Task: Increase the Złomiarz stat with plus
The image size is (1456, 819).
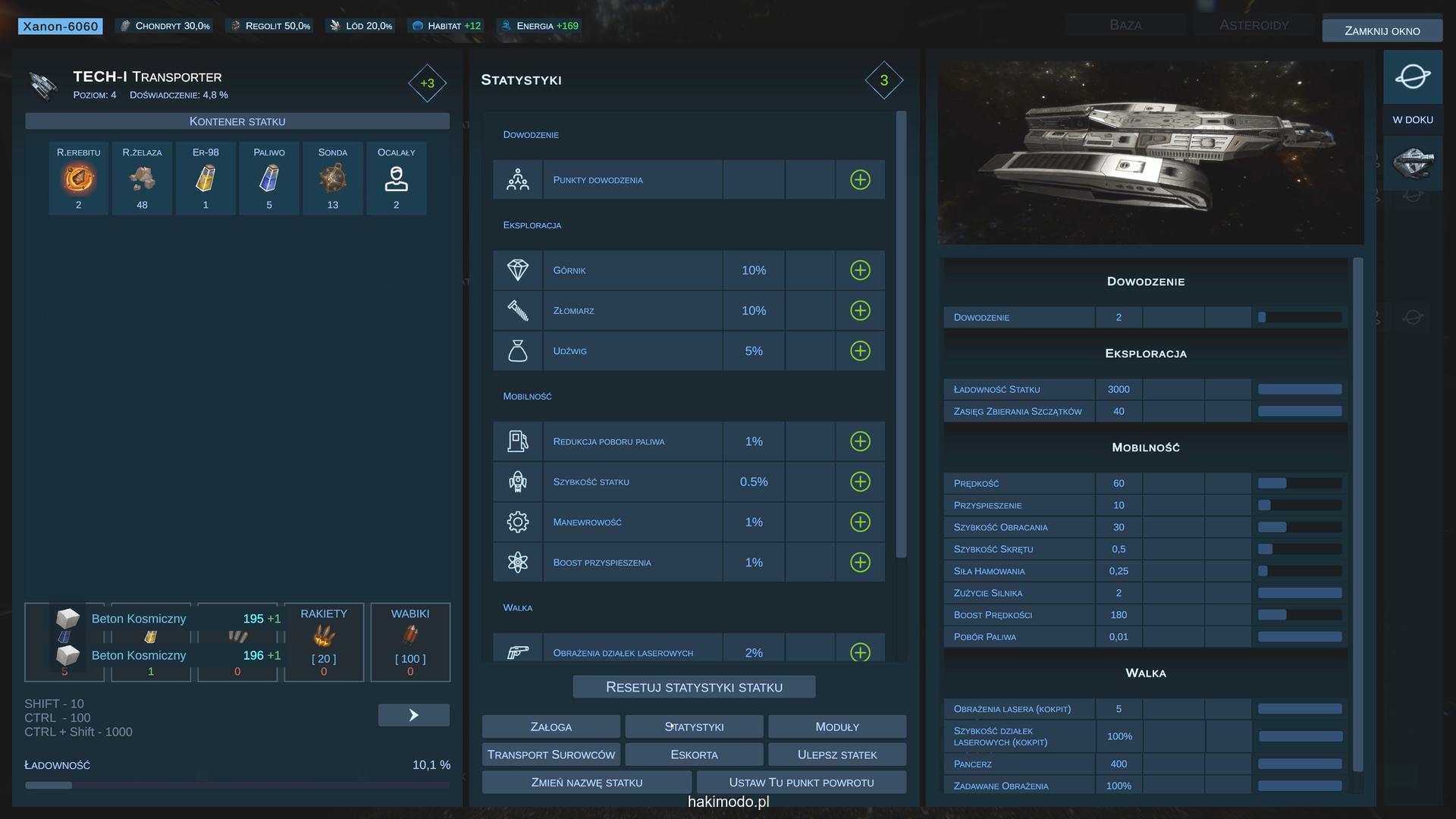Action: pyautogui.click(x=860, y=310)
